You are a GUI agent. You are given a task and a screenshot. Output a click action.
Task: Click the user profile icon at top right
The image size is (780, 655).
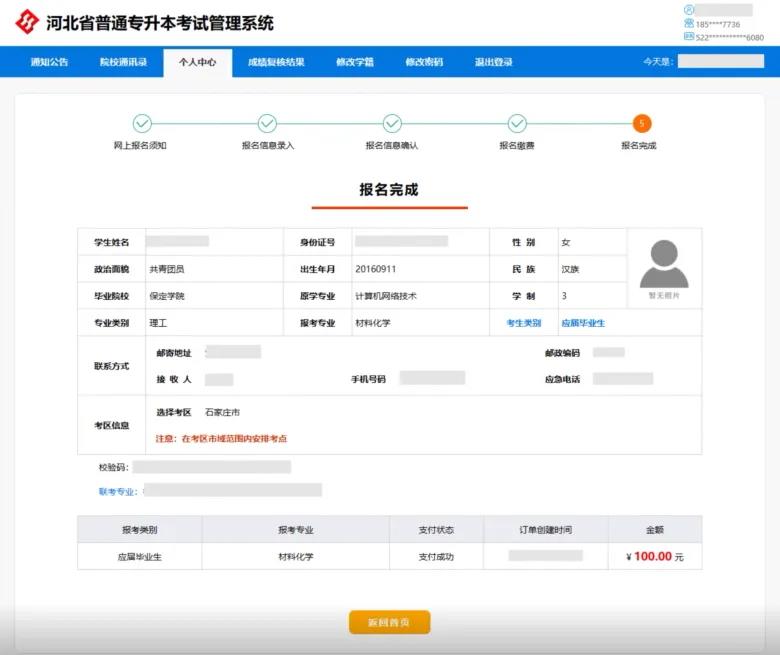pos(688,9)
